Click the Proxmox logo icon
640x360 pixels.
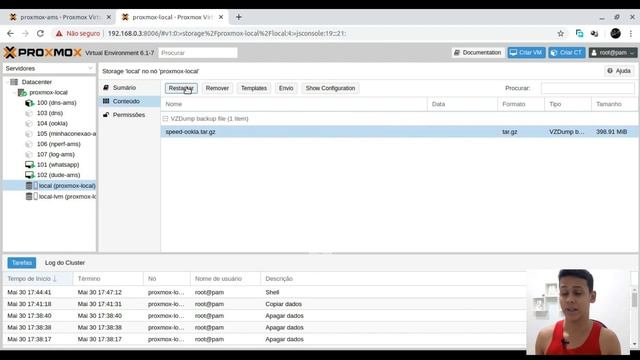[10, 52]
